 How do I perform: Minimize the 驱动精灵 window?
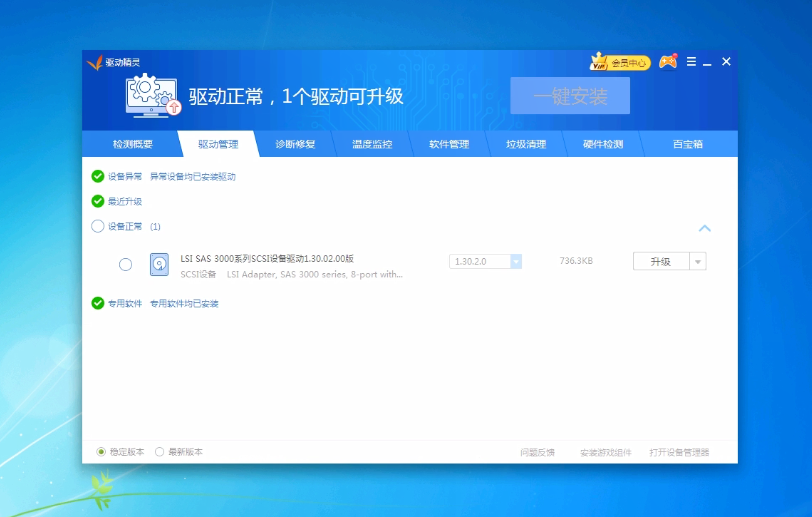coord(707,62)
